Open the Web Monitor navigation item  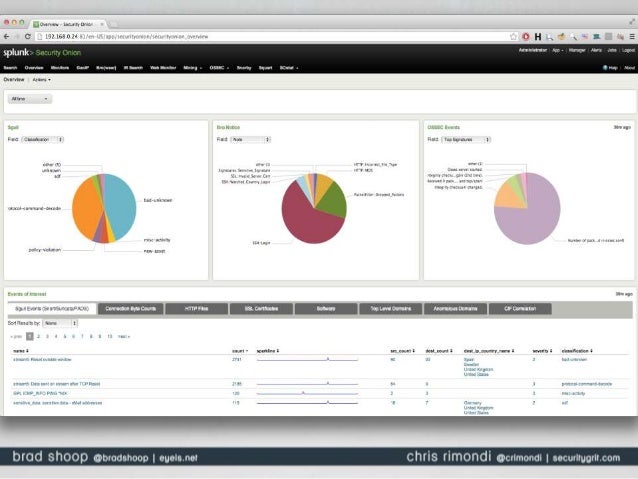click(x=163, y=68)
